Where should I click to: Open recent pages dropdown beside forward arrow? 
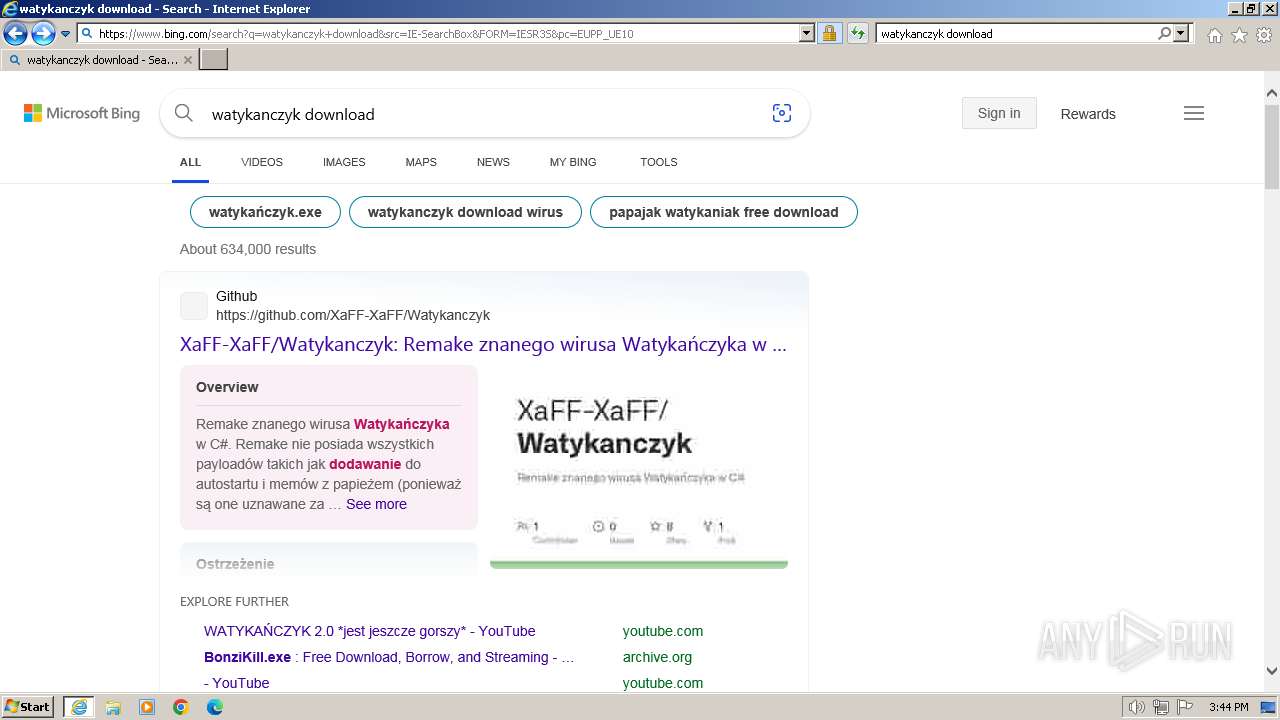tap(66, 34)
